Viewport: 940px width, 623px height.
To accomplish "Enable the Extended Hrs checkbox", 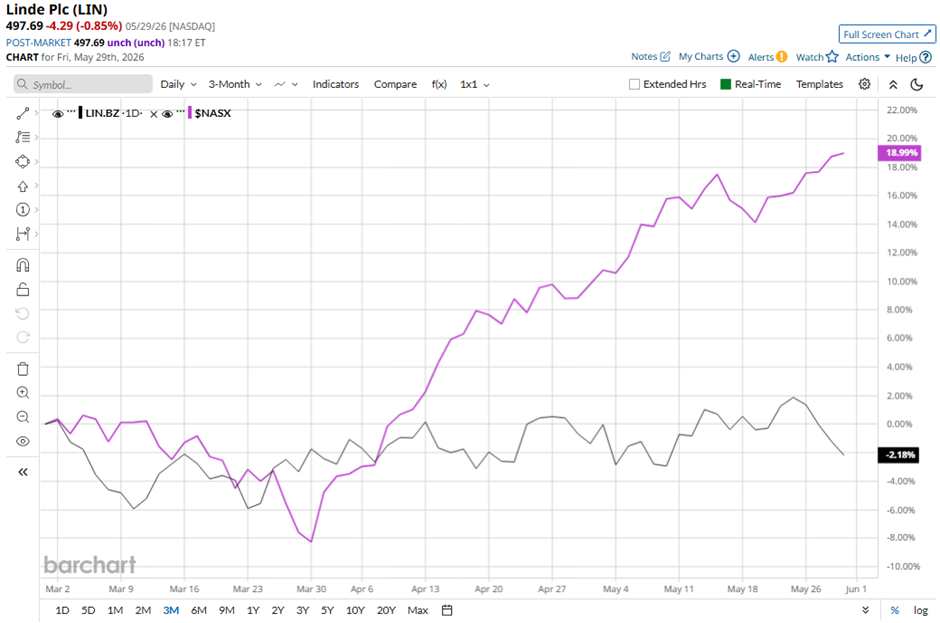I will [634, 85].
